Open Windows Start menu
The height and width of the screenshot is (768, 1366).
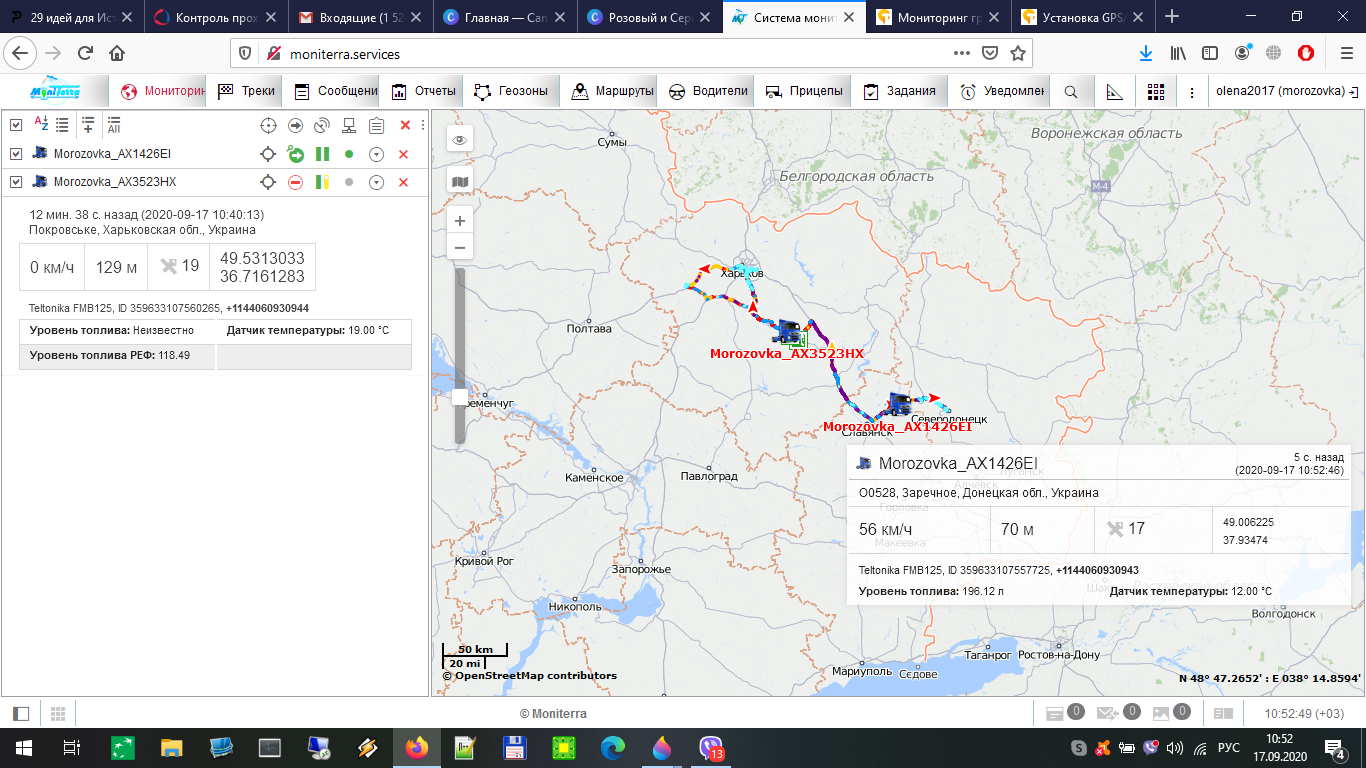tap(23, 746)
